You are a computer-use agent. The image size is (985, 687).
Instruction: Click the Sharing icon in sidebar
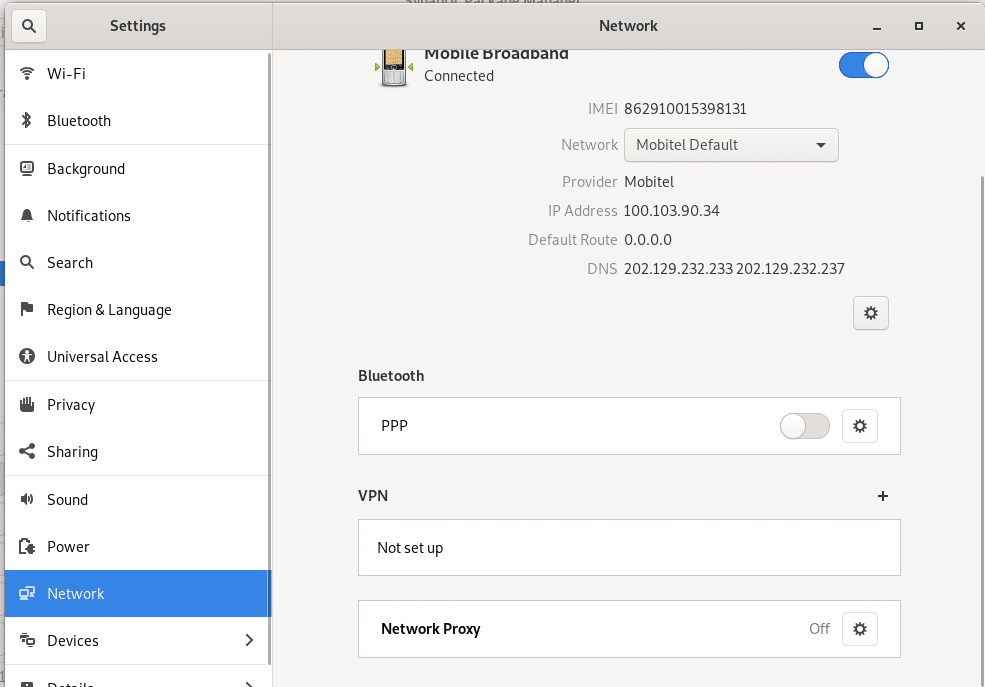coord(26,451)
